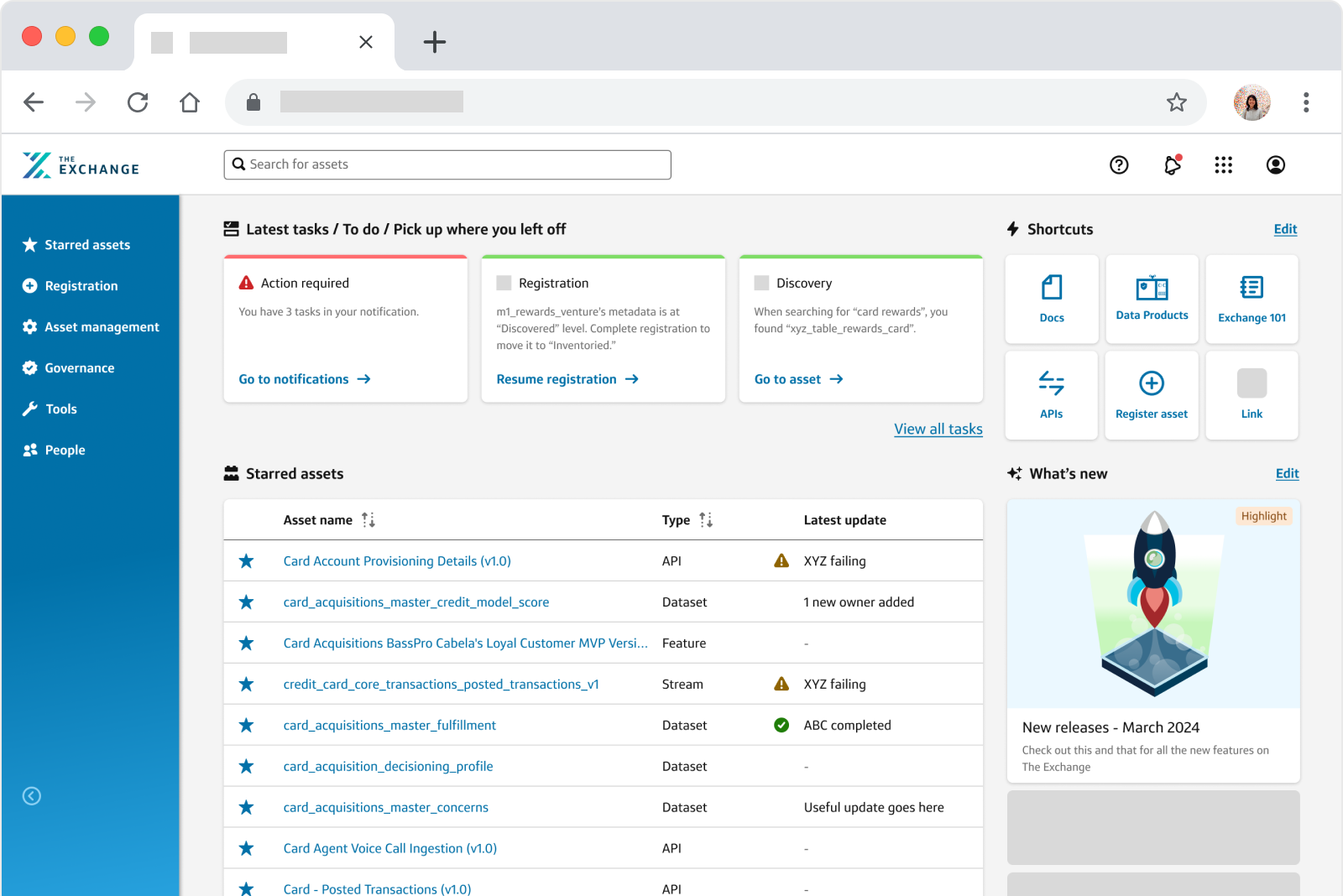Click Go to asset link

tap(798, 379)
